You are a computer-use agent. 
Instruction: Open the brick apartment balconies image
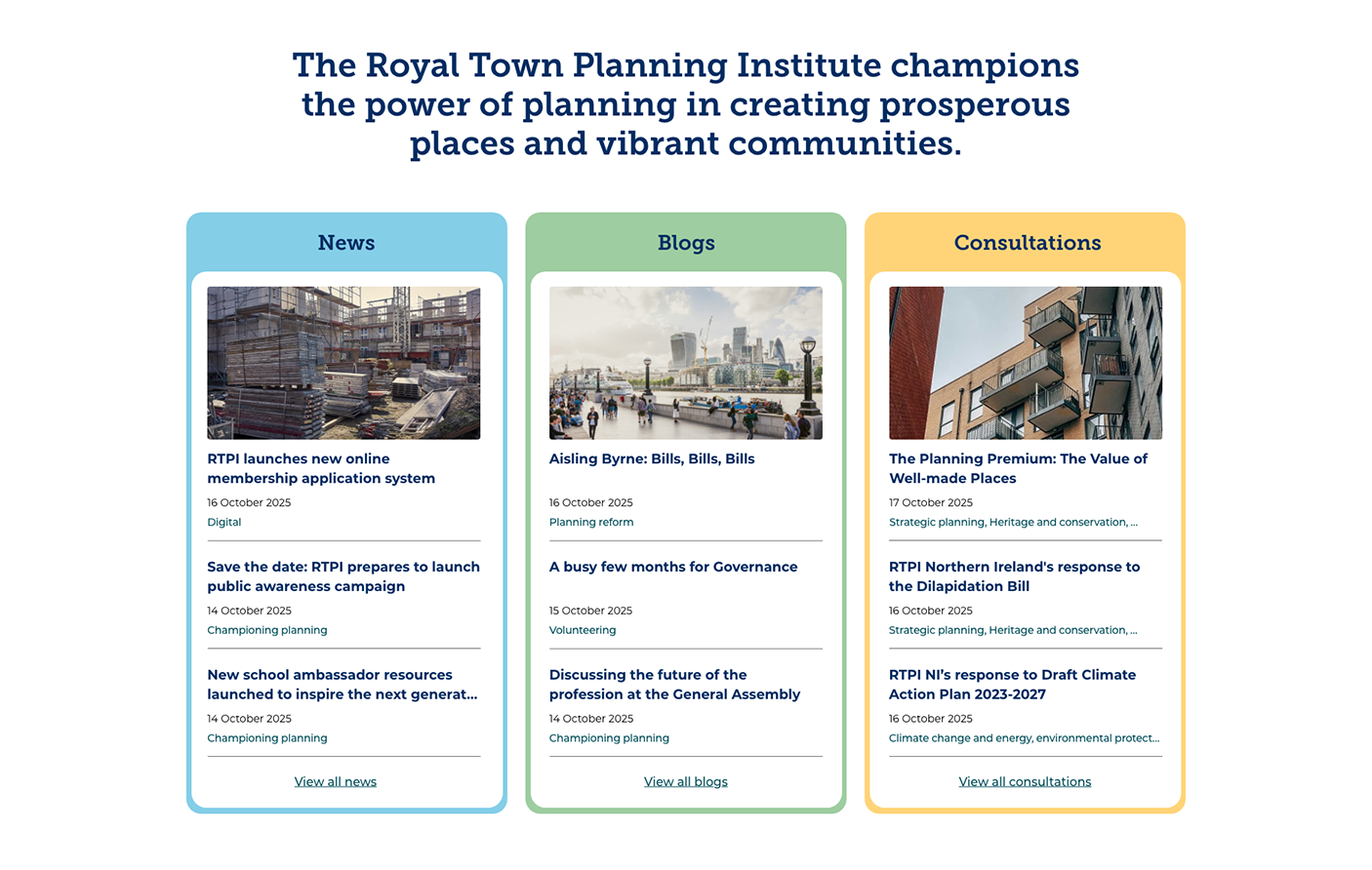1025,362
